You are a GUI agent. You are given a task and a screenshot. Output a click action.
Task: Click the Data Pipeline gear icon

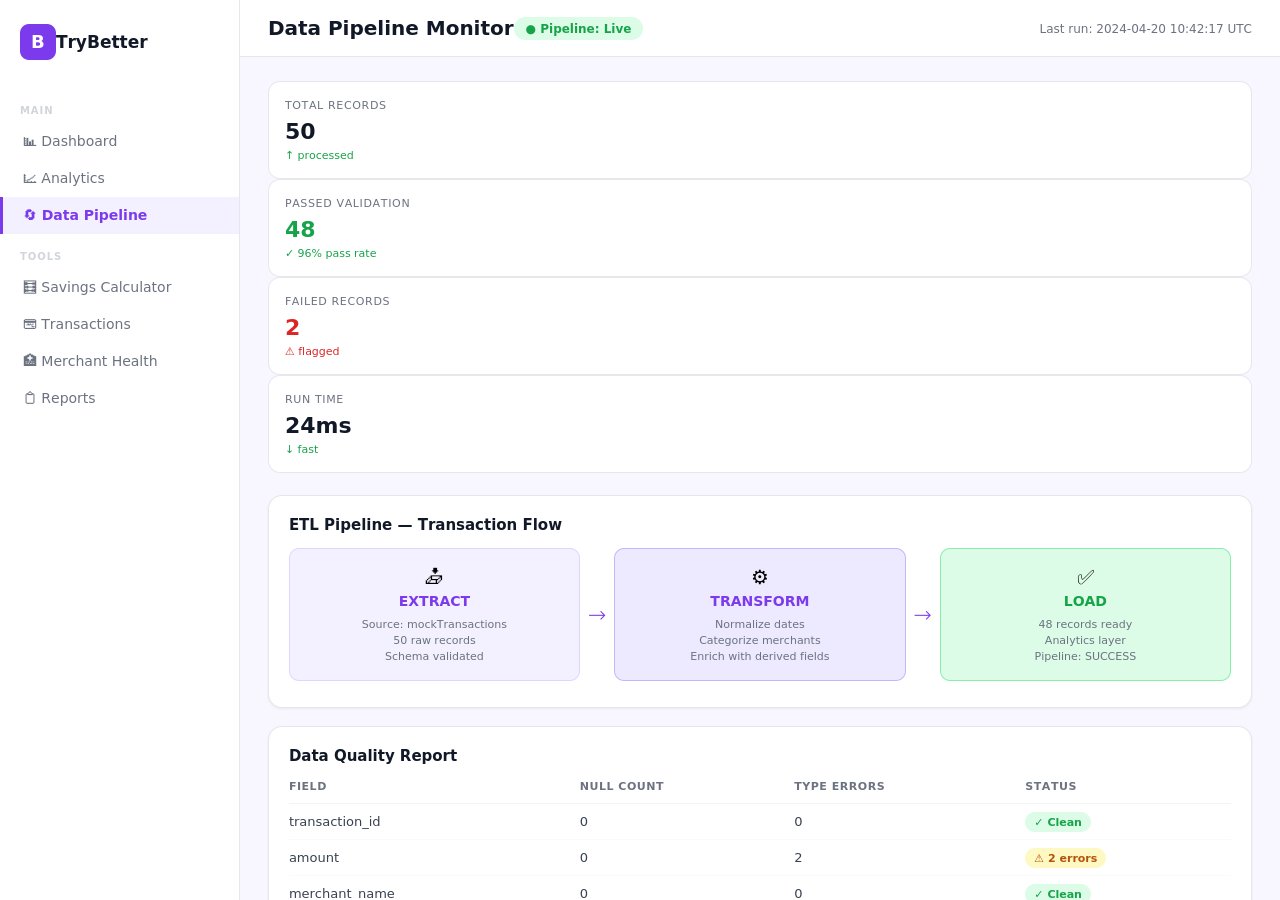[x=30, y=215]
